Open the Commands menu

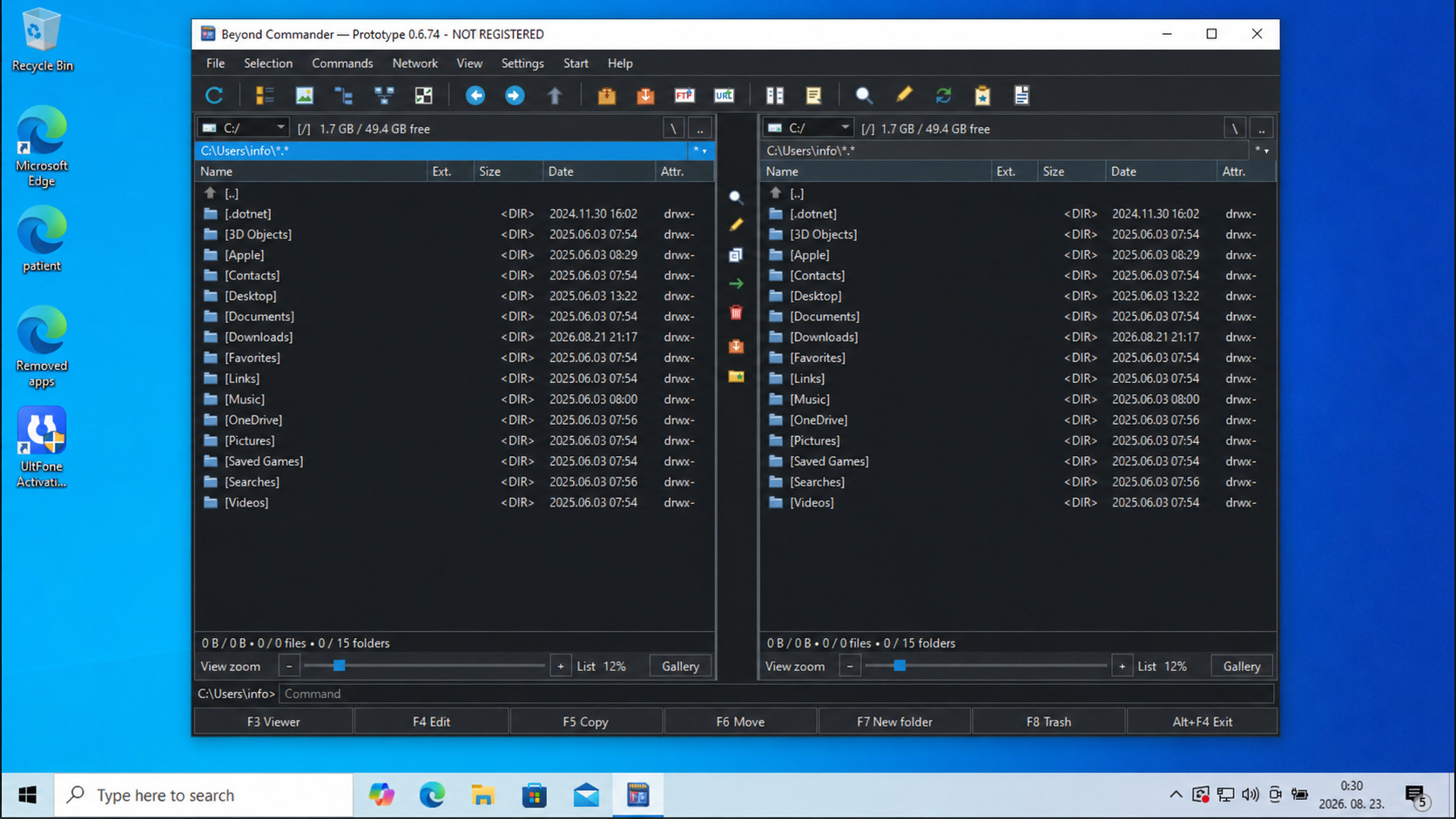tap(342, 64)
